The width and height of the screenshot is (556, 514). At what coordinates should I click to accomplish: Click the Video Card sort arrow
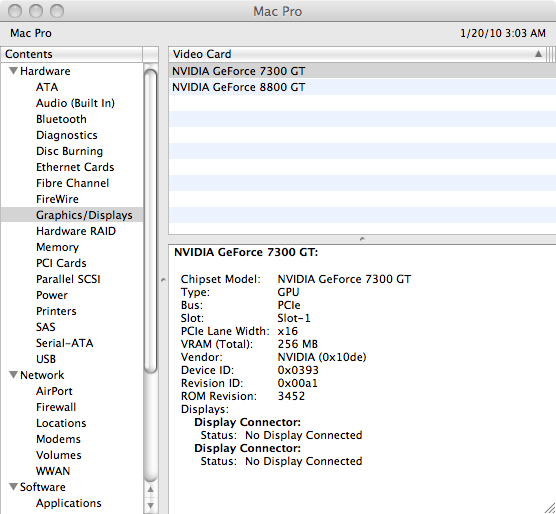[x=538, y=54]
